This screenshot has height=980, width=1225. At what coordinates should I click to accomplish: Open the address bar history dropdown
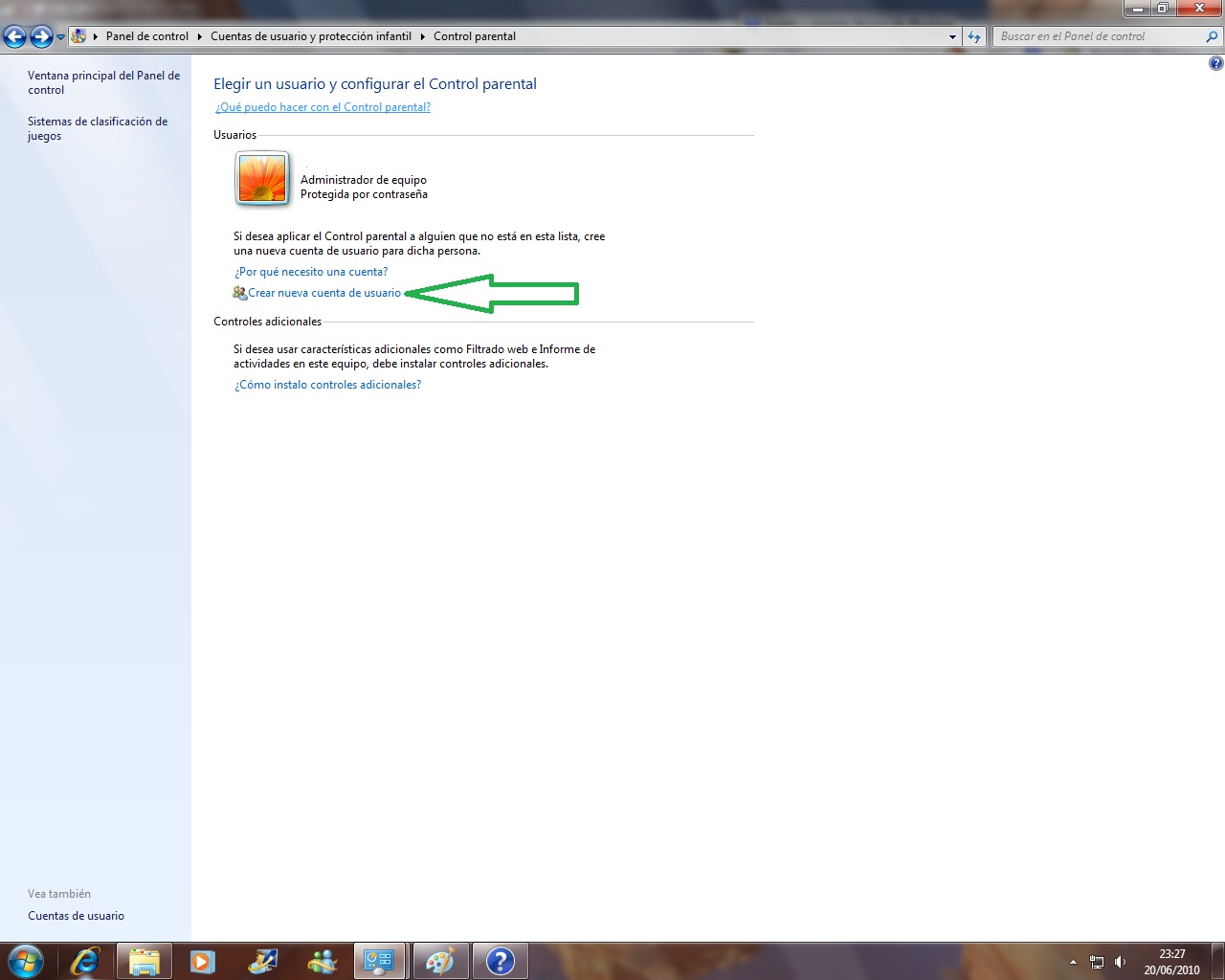[x=951, y=36]
